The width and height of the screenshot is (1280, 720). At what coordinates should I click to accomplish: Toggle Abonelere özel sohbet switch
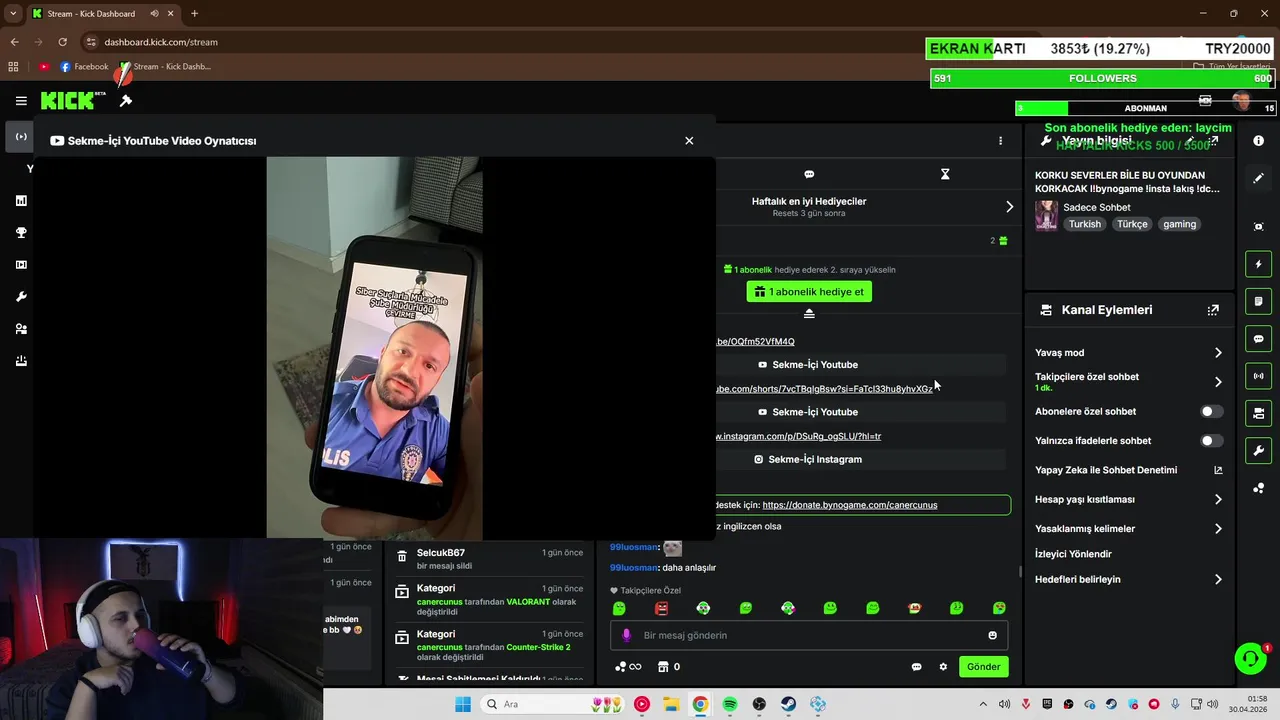[x=1210, y=411]
